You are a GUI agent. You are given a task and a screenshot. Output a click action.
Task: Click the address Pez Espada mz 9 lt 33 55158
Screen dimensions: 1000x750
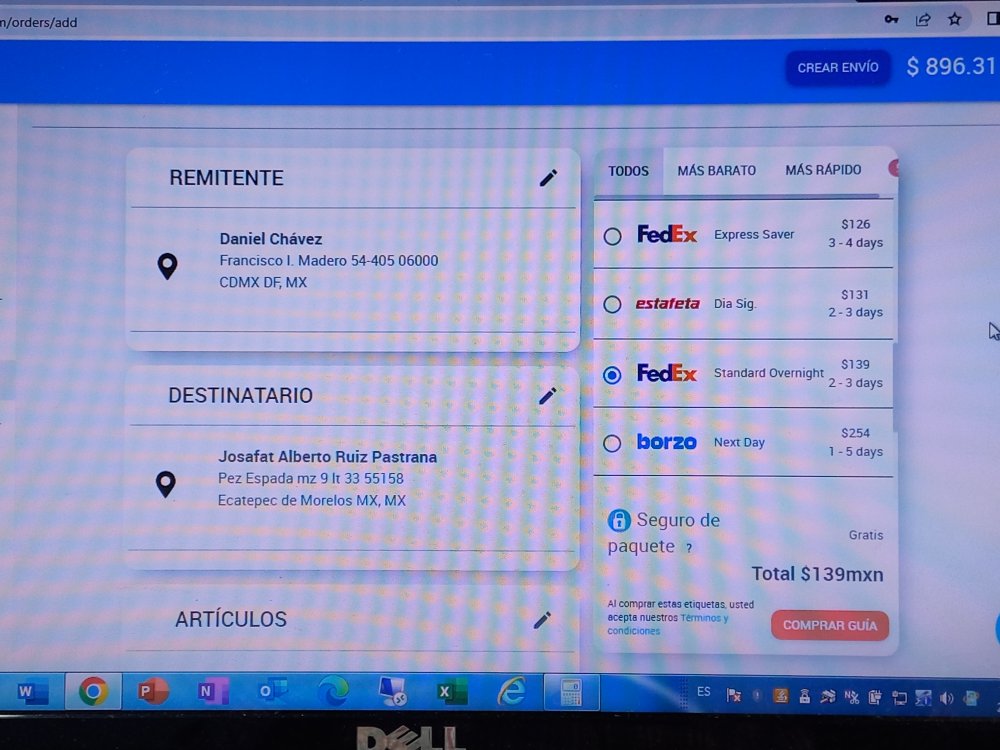click(311, 478)
